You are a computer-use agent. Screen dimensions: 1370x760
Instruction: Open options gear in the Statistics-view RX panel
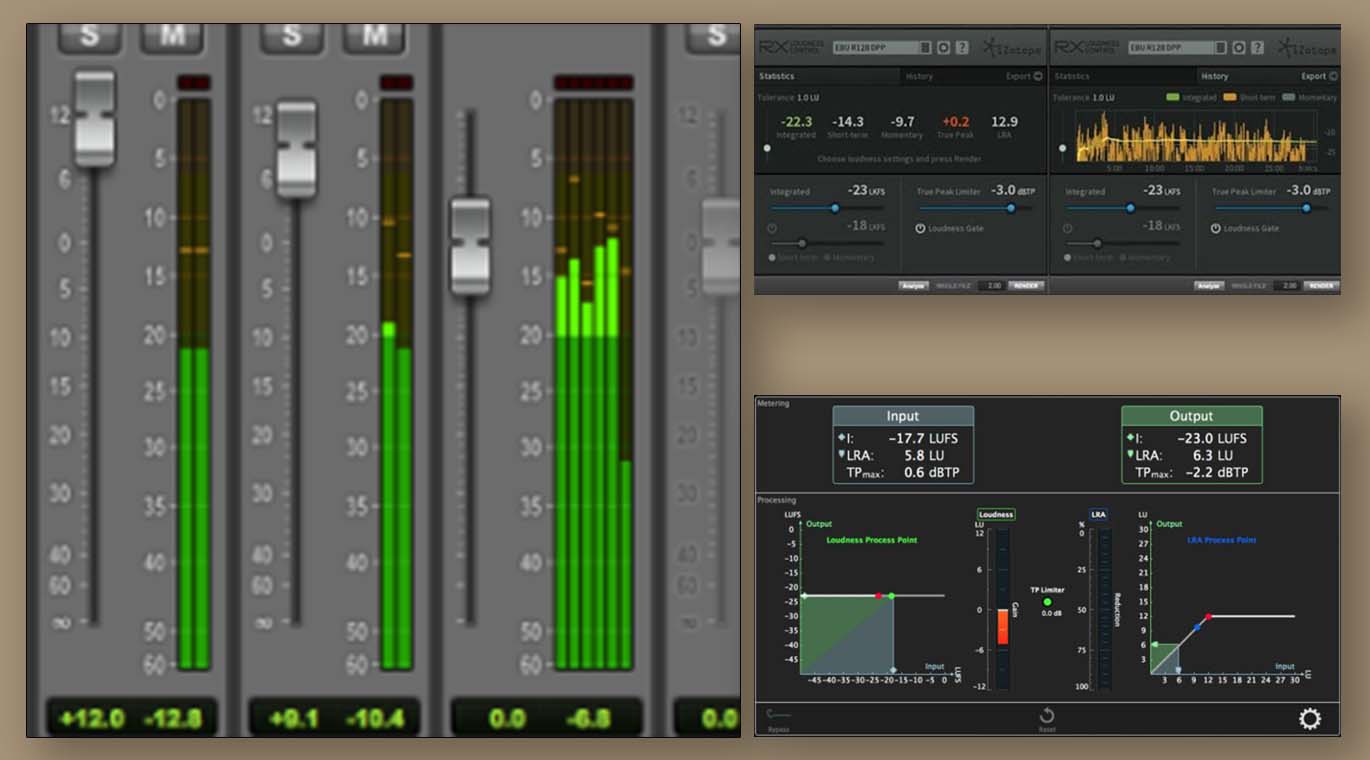pyautogui.click(x=943, y=47)
